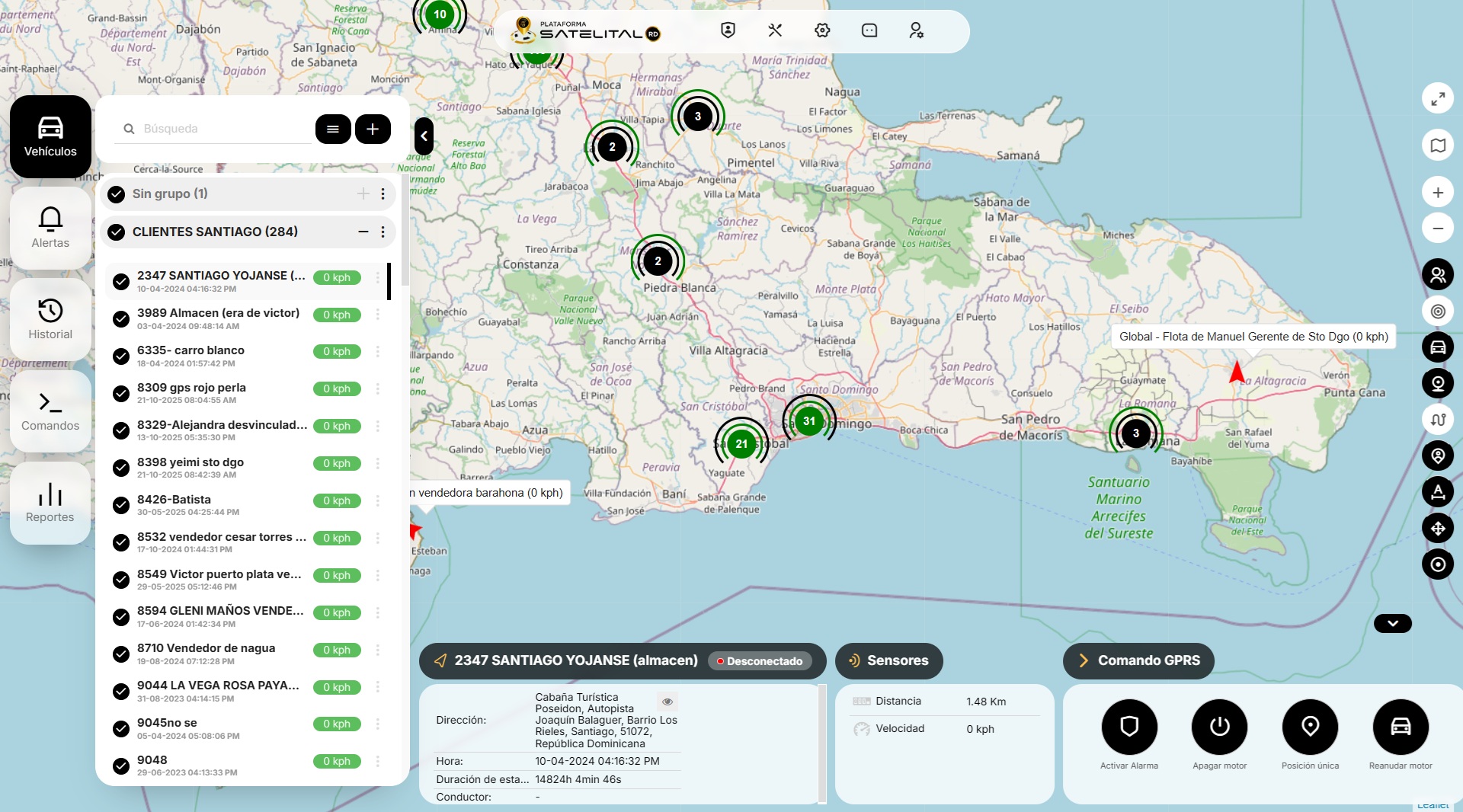This screenshot has height=812, width=1463.
Task: Open the Historial tab
Action: pos(50,319)
